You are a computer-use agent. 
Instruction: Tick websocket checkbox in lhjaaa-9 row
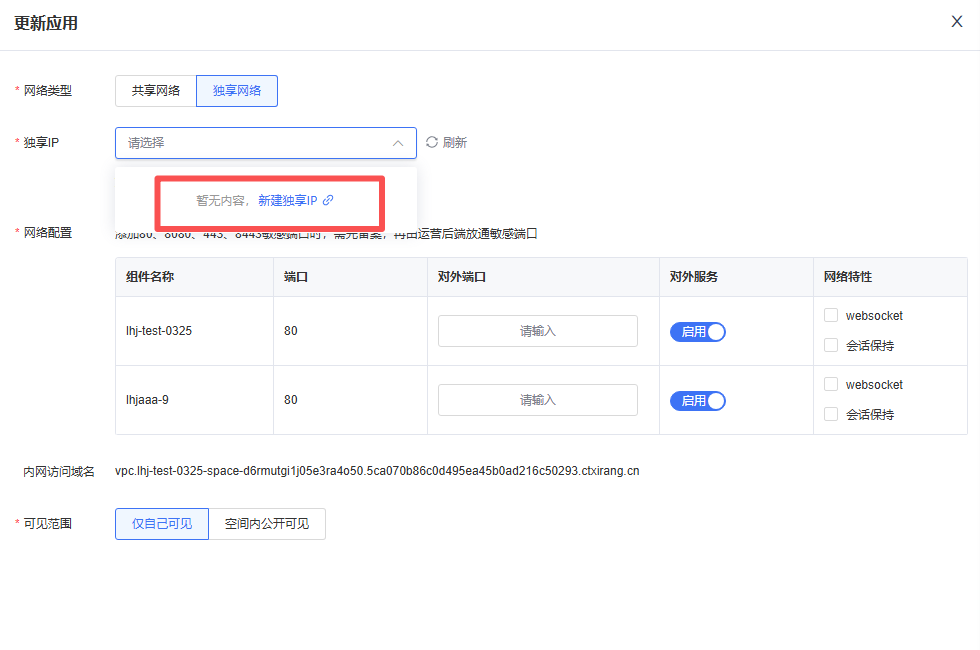(831, 385)
